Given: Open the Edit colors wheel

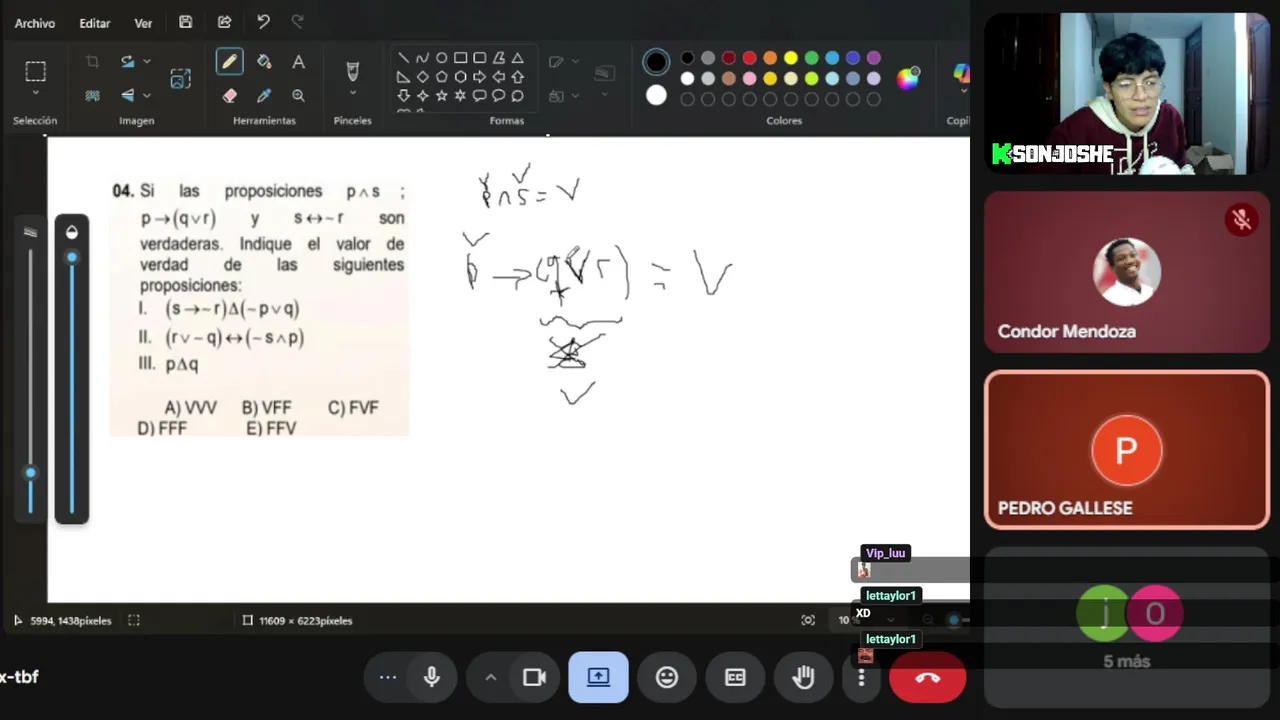Looking at the screenshot, I should coord(908,79).
